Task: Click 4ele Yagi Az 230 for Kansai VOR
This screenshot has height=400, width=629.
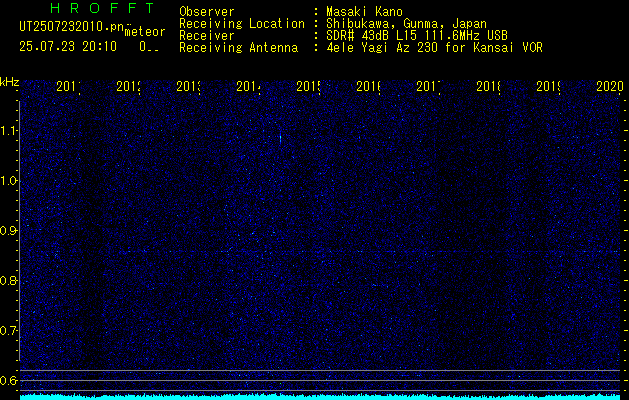Action: point(434,48)
